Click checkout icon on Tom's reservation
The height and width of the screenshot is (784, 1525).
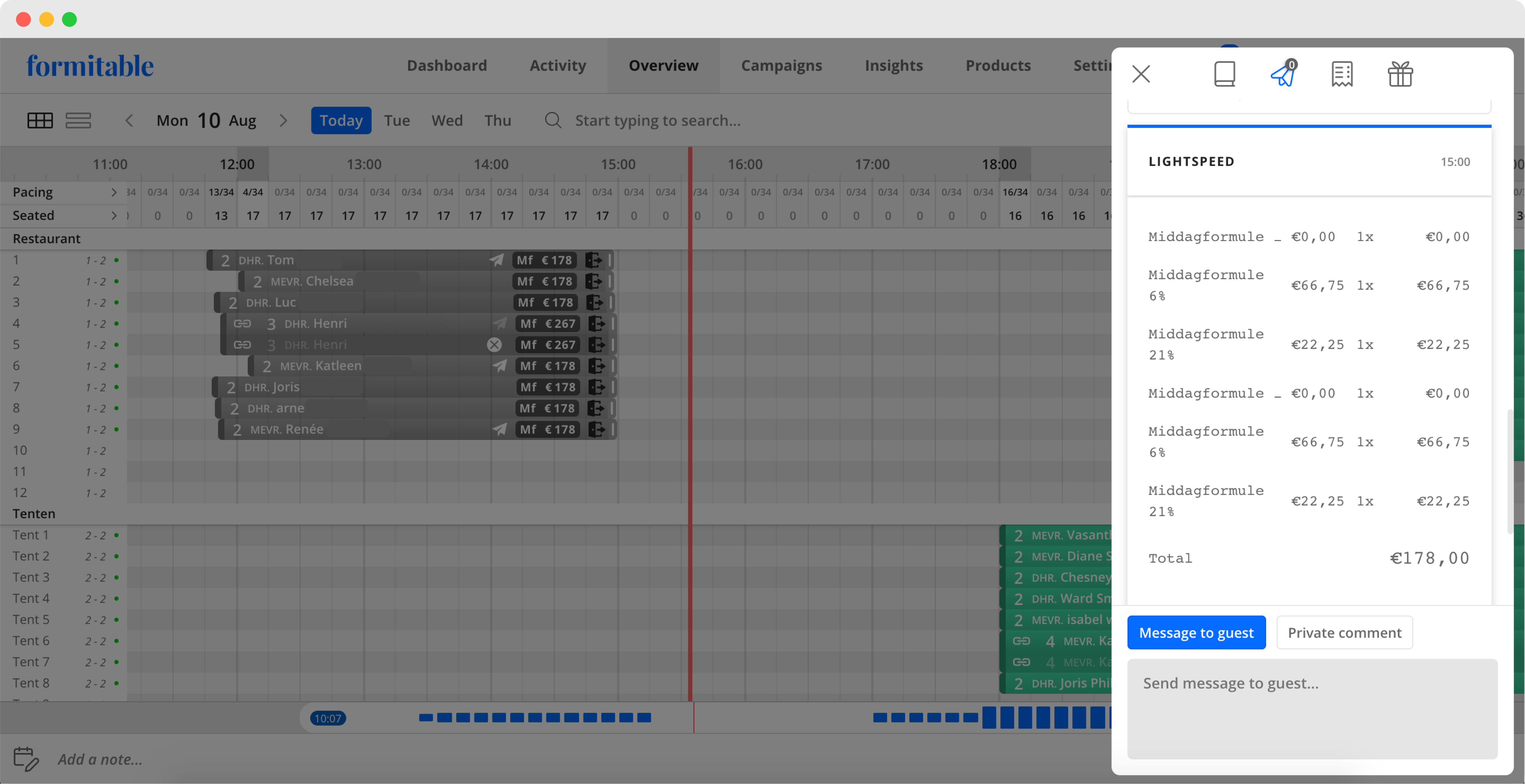pyautogui.click(x=593, y=260)
